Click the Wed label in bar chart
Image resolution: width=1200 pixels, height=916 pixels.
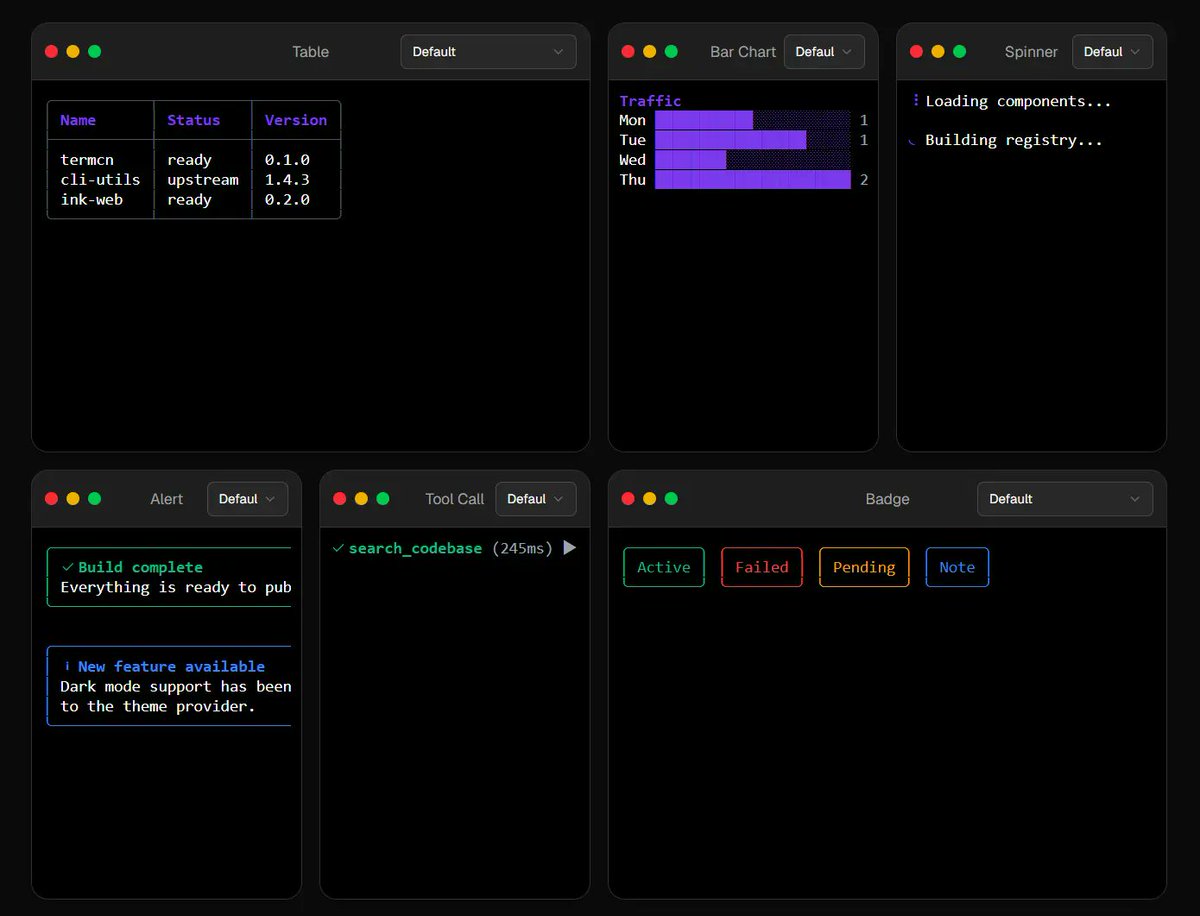point(633,160)
